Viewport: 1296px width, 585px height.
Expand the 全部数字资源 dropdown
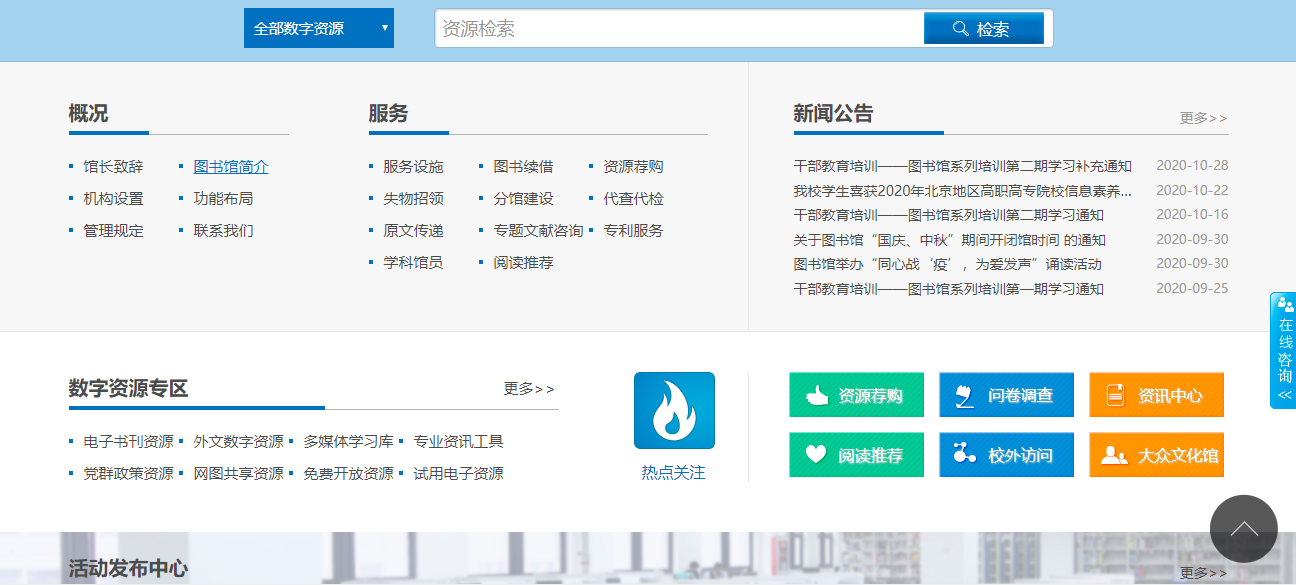coord(318,28)
